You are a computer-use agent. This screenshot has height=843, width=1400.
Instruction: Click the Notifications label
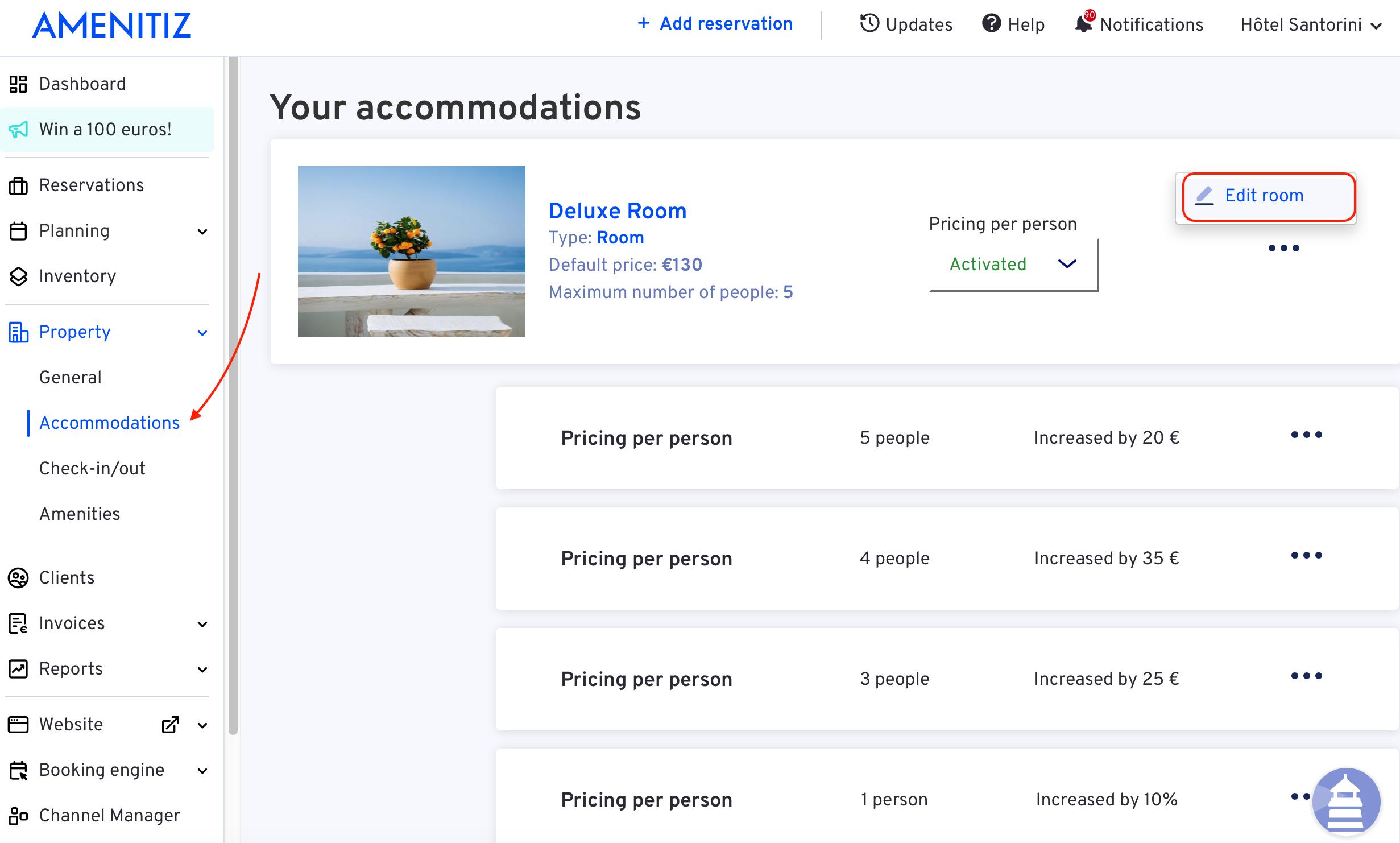coord(1152,24)
